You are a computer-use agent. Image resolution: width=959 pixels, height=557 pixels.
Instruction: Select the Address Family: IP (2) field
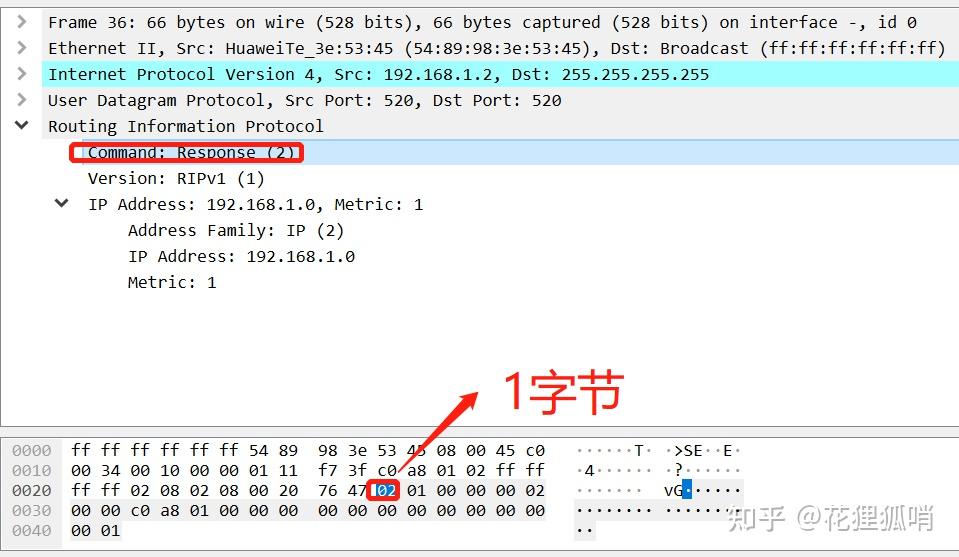coord(235,231)
